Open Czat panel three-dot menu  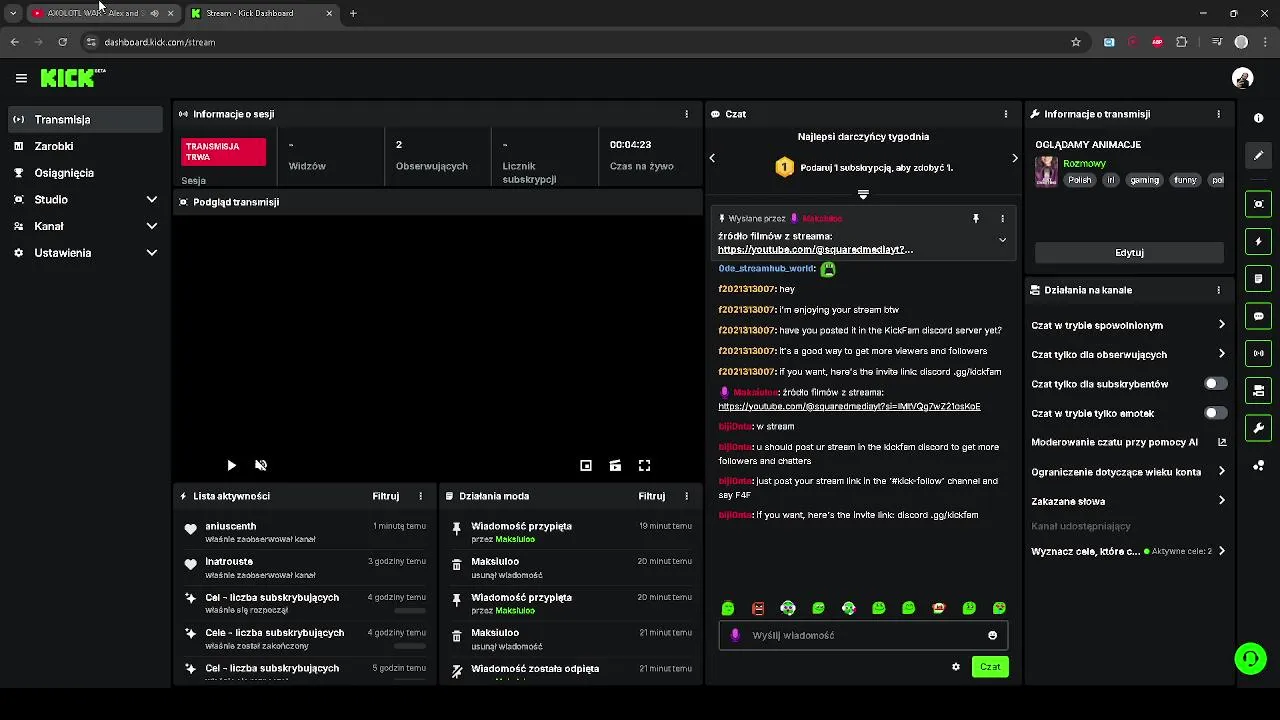(x=1006, y=114)
